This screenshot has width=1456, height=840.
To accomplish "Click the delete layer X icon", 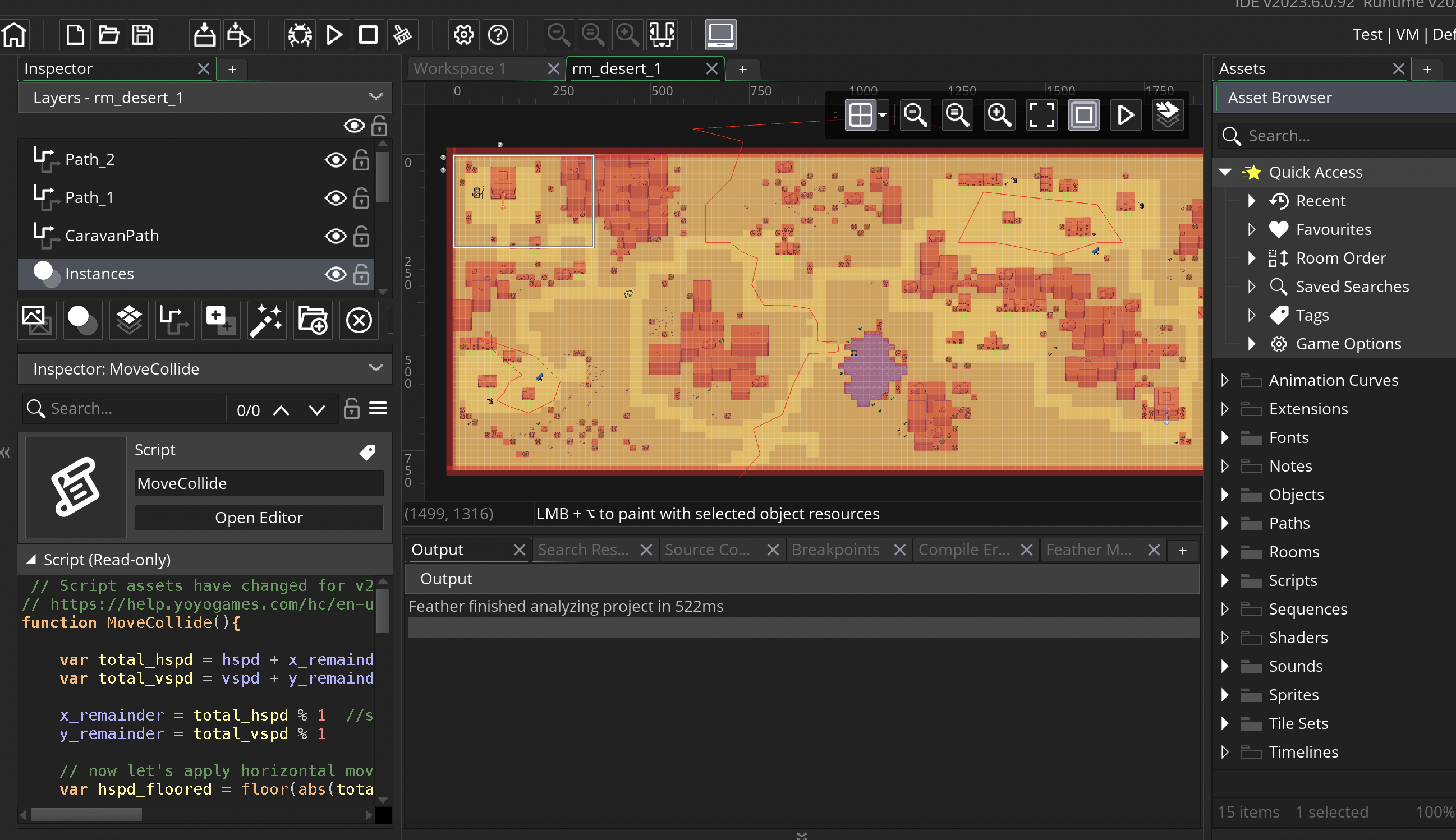I will (359, 320).
